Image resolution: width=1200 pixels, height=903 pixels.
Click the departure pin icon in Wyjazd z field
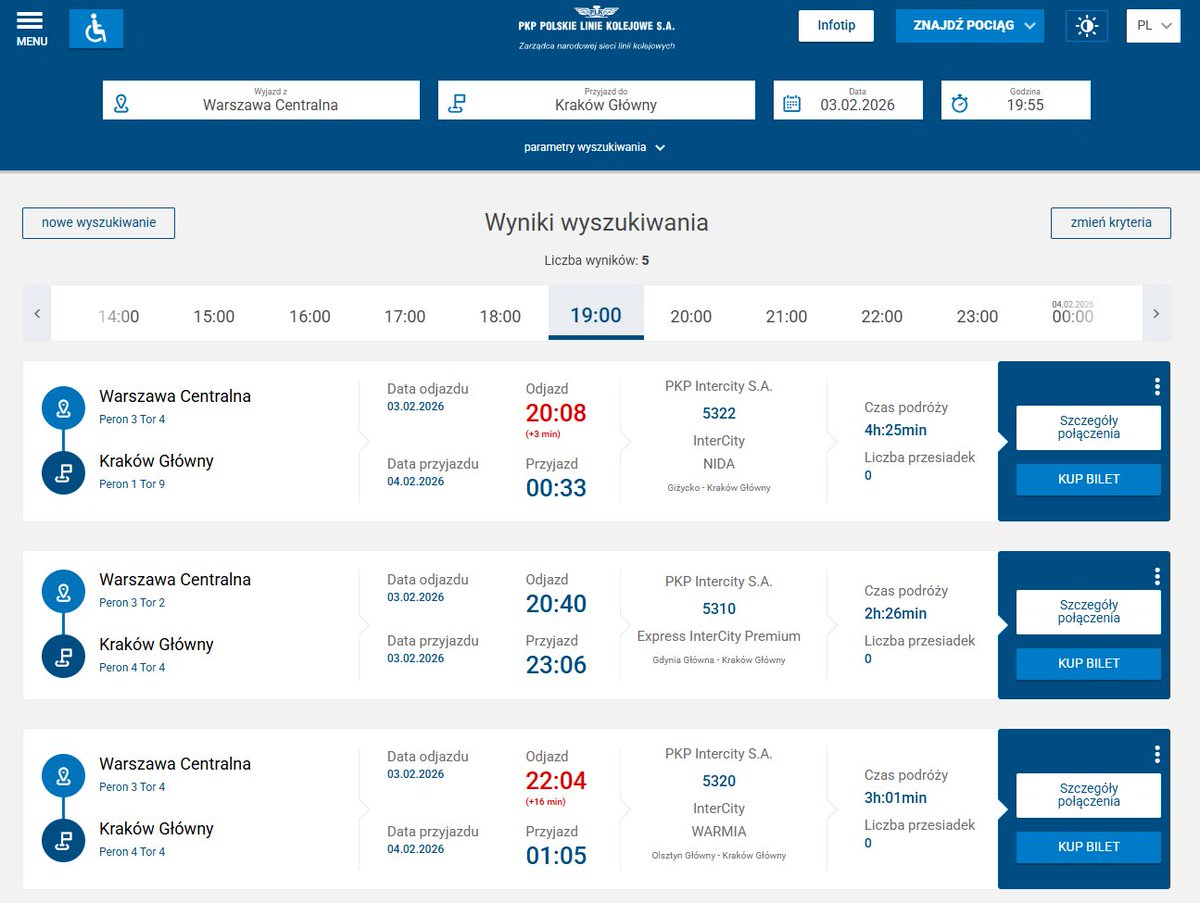[122, 103]
